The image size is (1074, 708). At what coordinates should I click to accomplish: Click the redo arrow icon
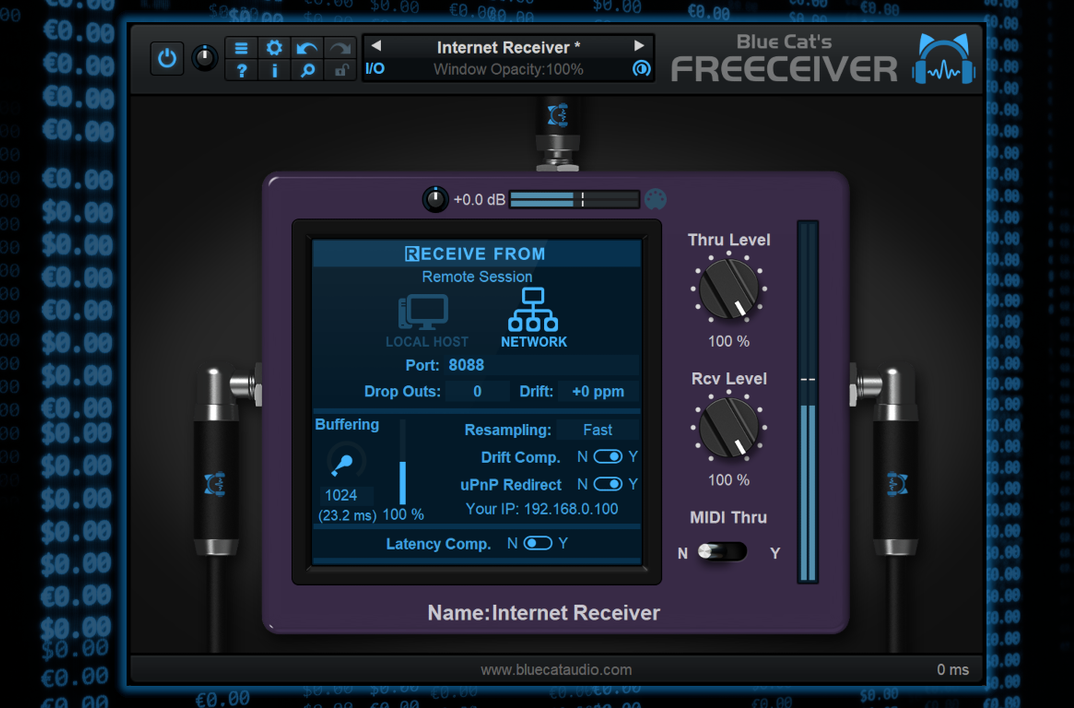(340, 48)
